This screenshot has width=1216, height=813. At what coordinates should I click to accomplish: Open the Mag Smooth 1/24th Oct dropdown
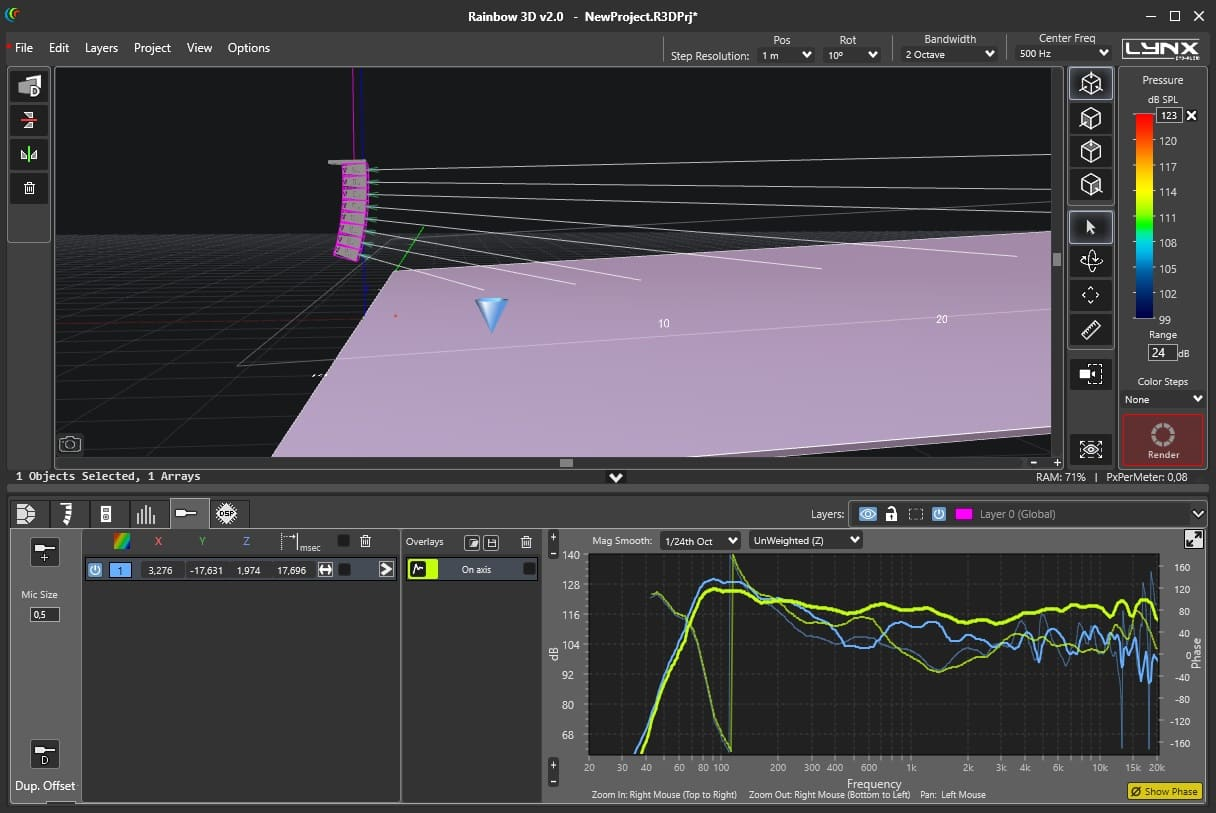pos(700,541)
